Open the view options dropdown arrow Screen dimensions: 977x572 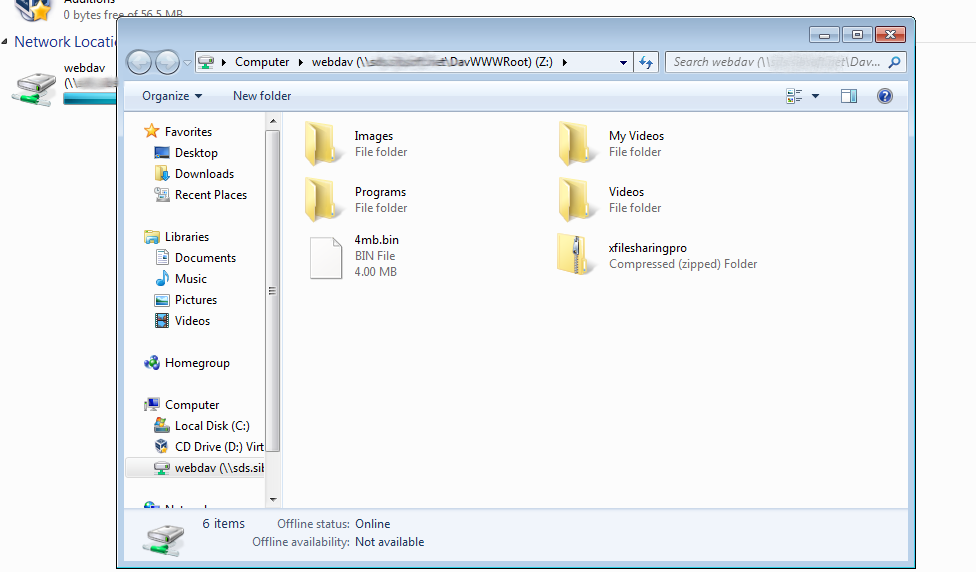pyautogui.click(x=815, y=96)
